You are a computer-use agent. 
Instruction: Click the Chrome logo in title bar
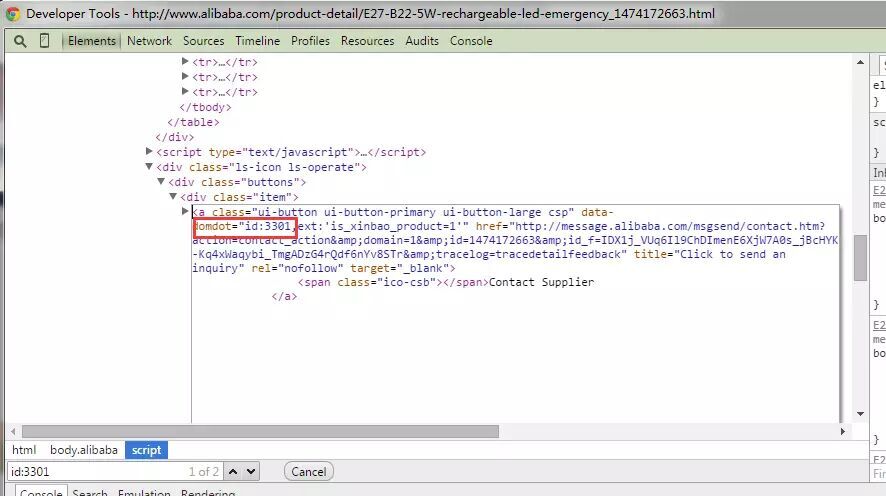pos(13,14)
